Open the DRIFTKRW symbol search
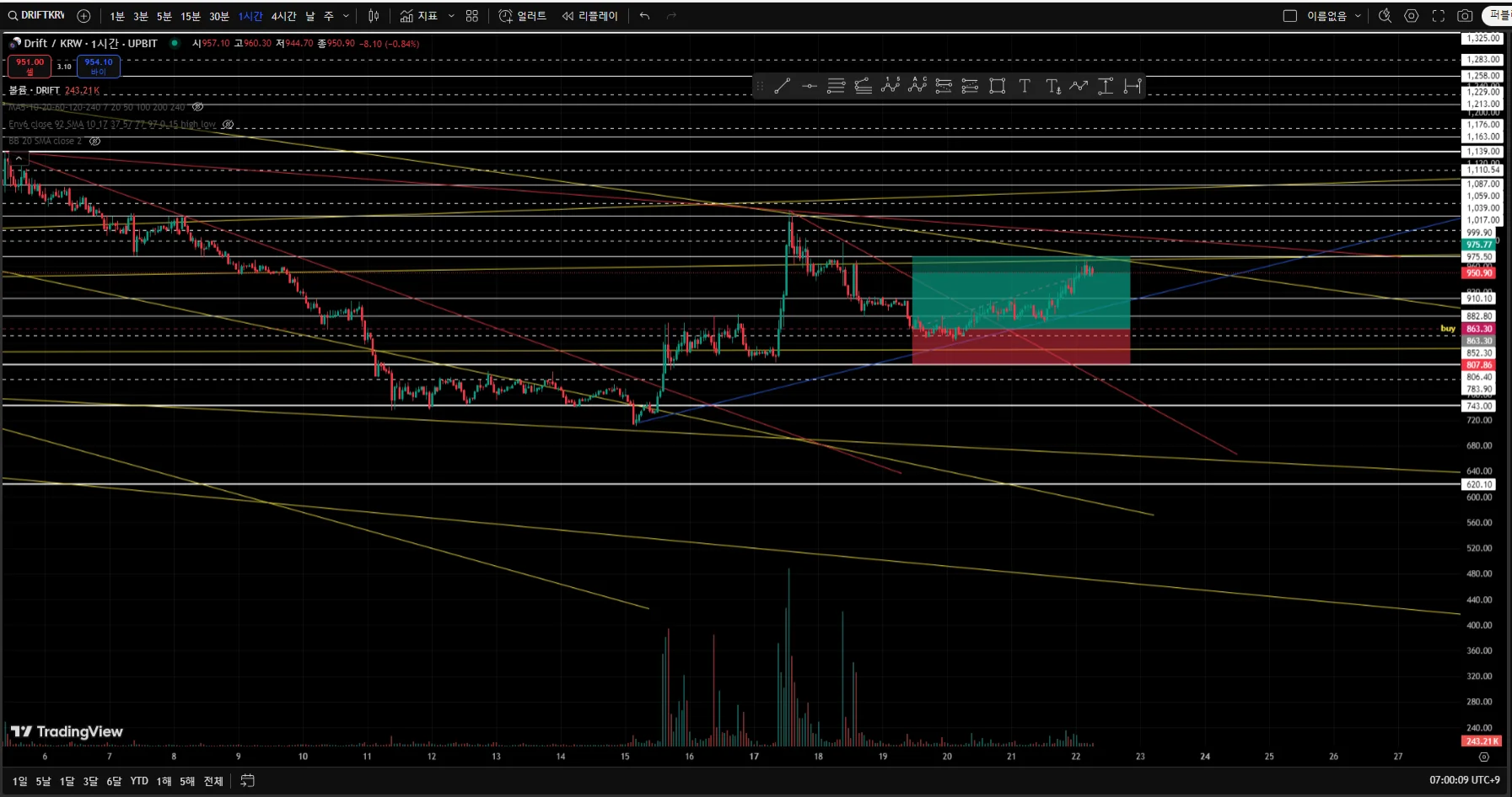The height and width of the screenshot is (797, 1512). pos(36,15)
